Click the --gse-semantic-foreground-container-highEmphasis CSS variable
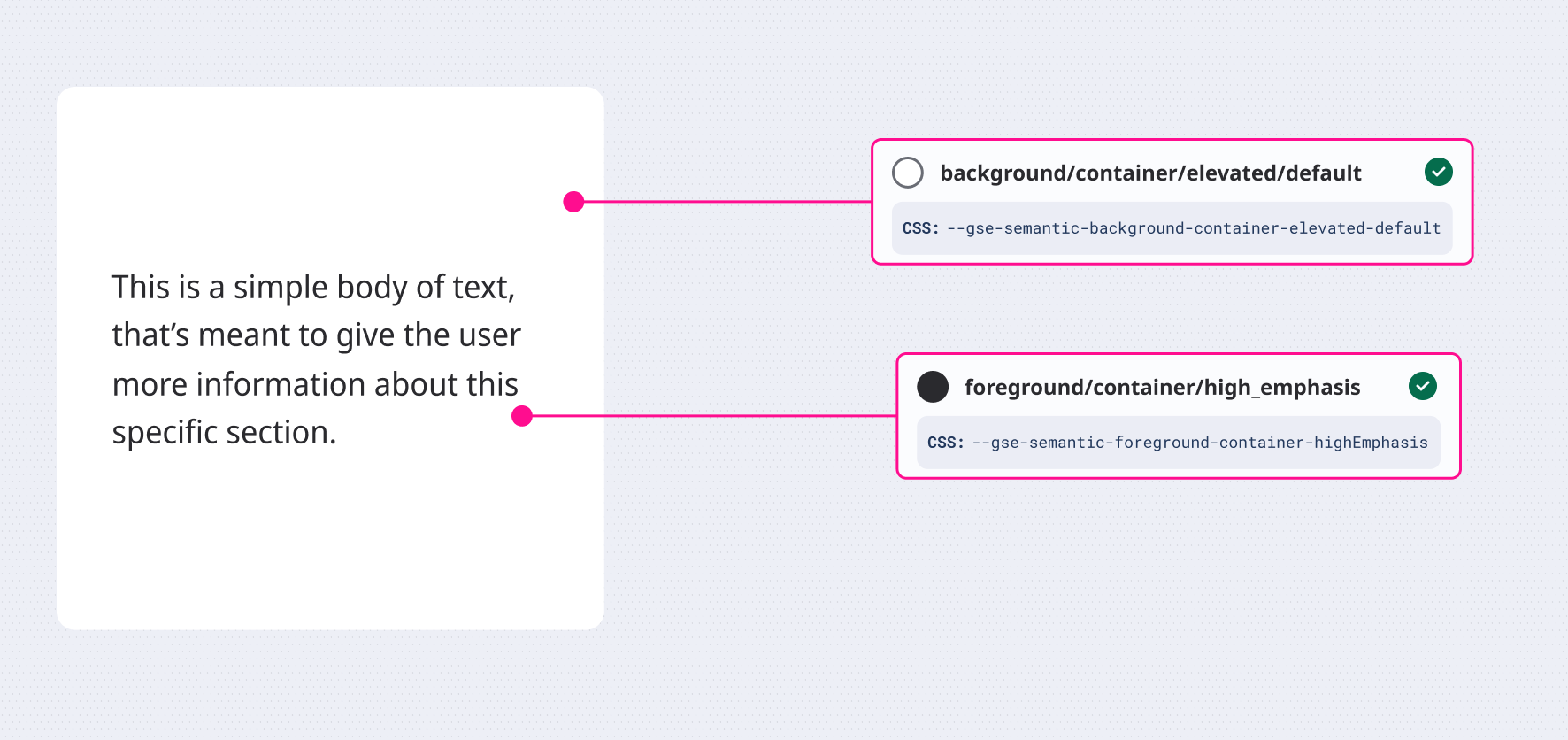 (1200, 443)
